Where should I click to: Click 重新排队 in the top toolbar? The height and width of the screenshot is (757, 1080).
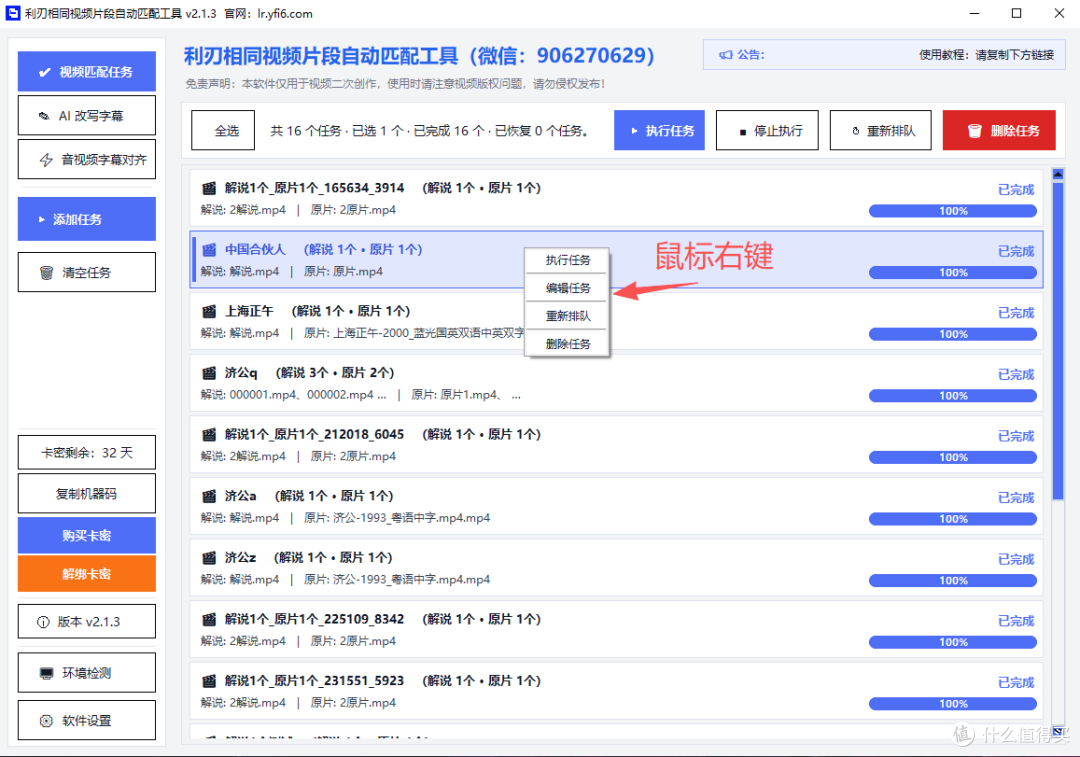pyautogui.click(x=881, y=130)
